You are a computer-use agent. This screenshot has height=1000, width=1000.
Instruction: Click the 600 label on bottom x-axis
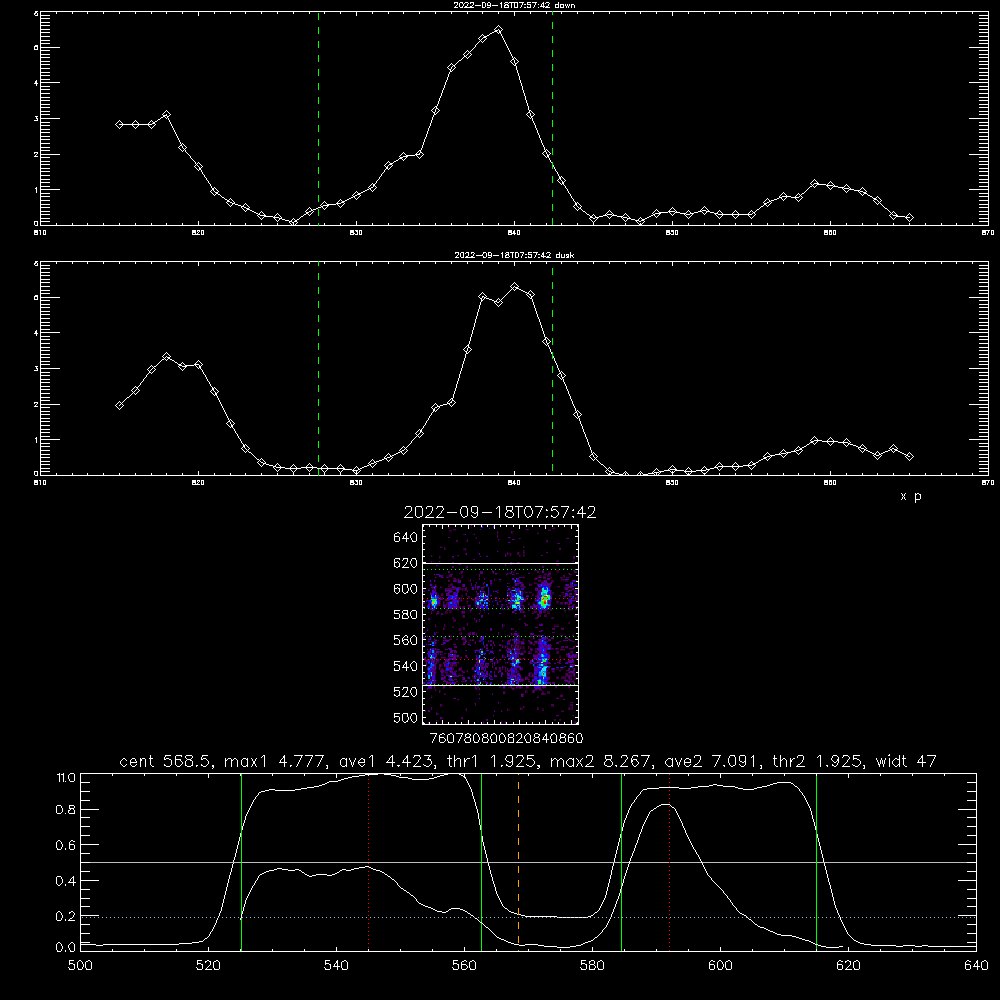pyautogui.click(x=720, y=966)
